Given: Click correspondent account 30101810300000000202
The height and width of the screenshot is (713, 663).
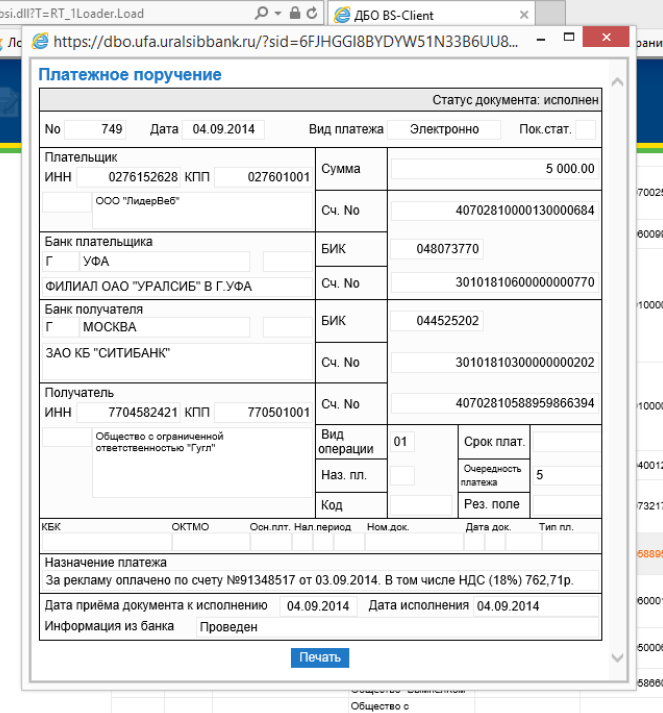Looking at the screenshot, I should pyautogui.click(x=494, y=362).
